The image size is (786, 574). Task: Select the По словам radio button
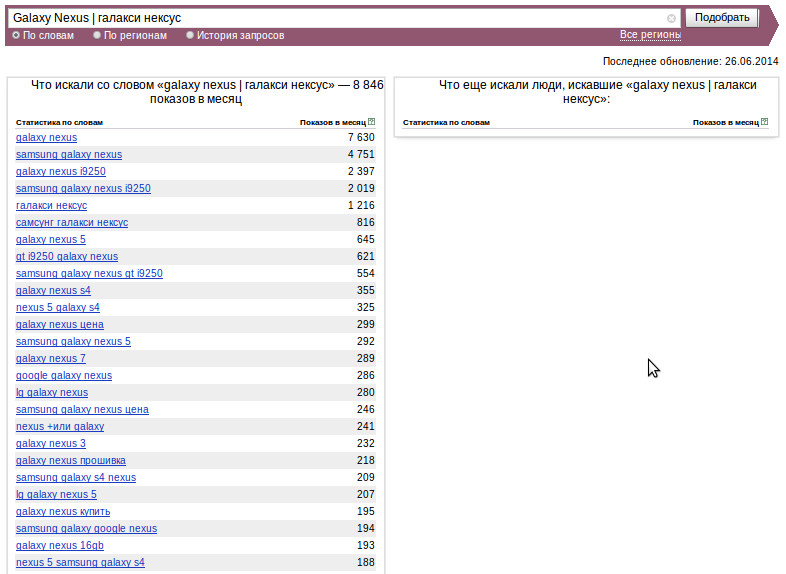click(x=16, y=35)
